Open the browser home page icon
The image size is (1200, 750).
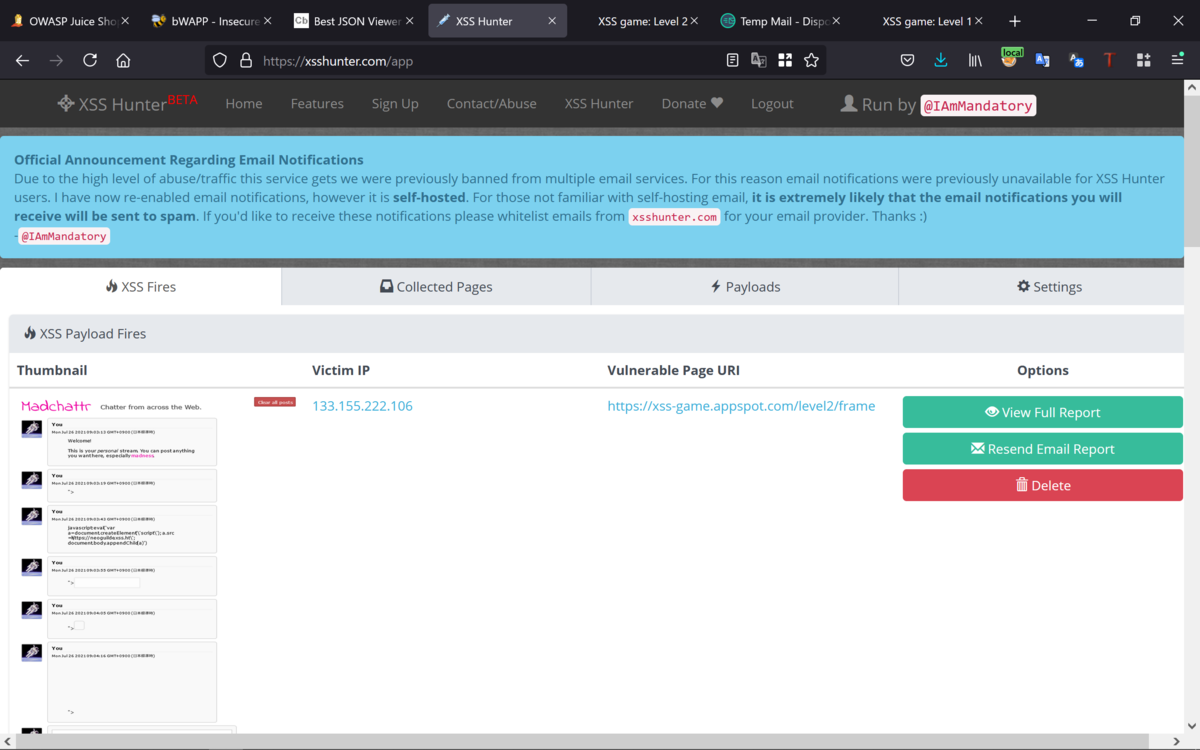point(123,60)
